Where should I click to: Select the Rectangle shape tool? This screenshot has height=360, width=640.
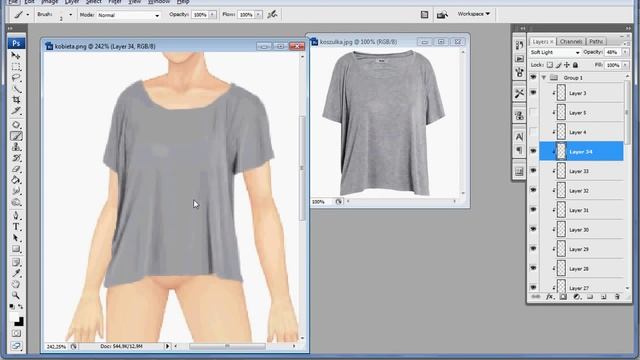(16, 249)
